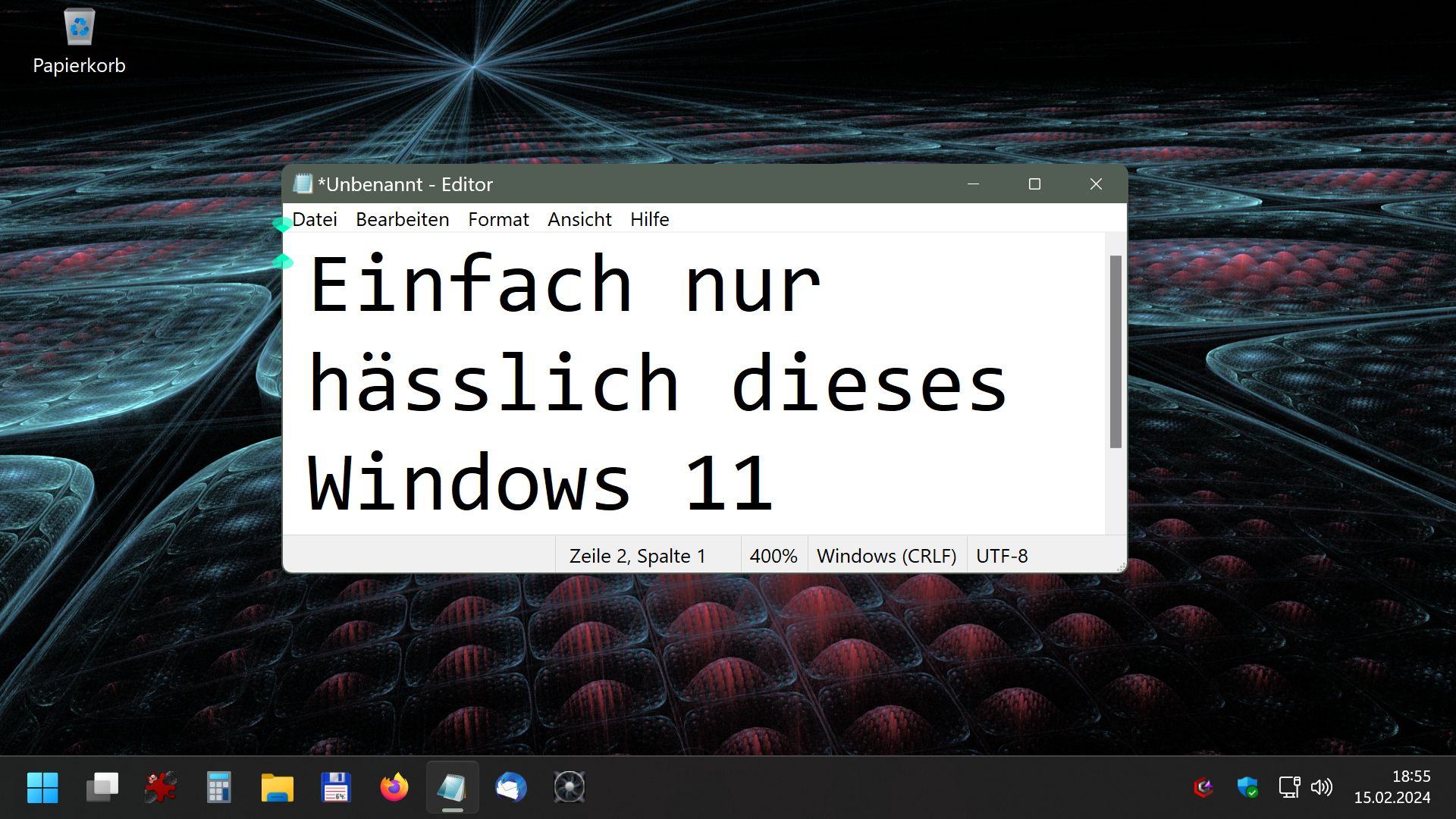Viewport: 1456px width, 819px height.
Task: Open the Ansicht menu
Action: [579, 219]
